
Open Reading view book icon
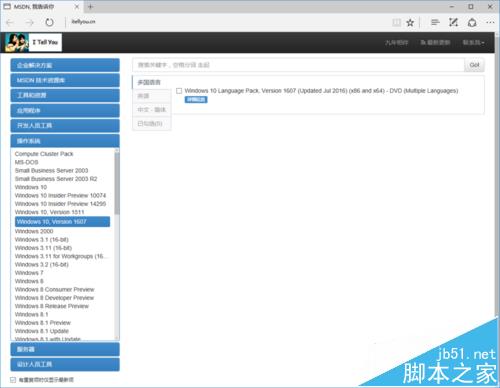point(396,22)
